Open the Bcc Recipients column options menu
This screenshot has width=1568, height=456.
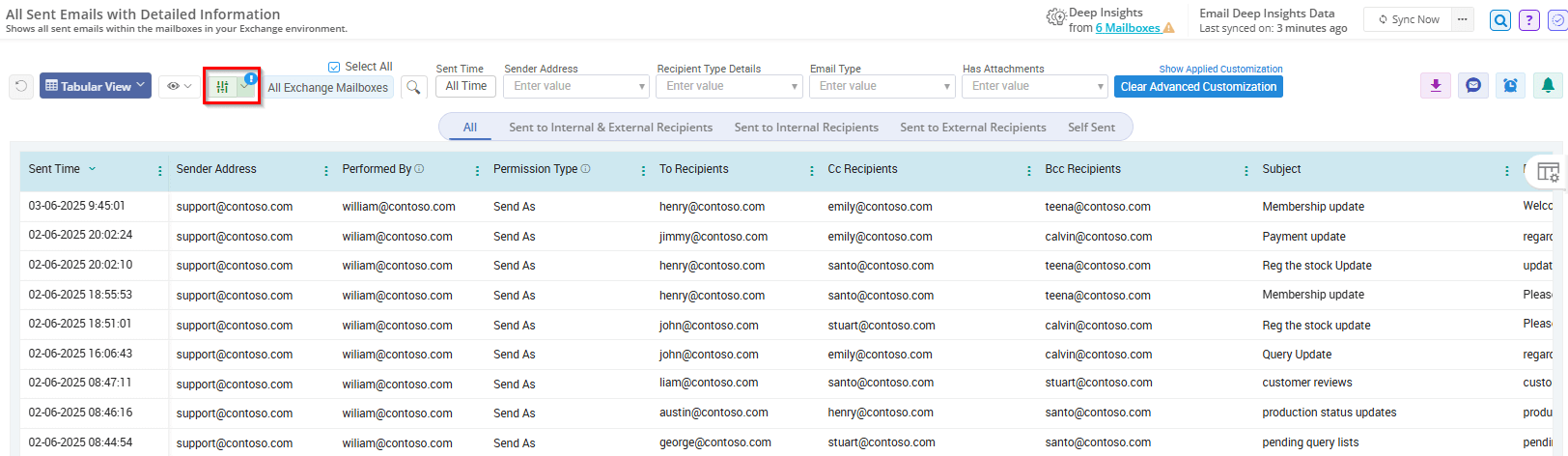click(x=1246, y=171)
